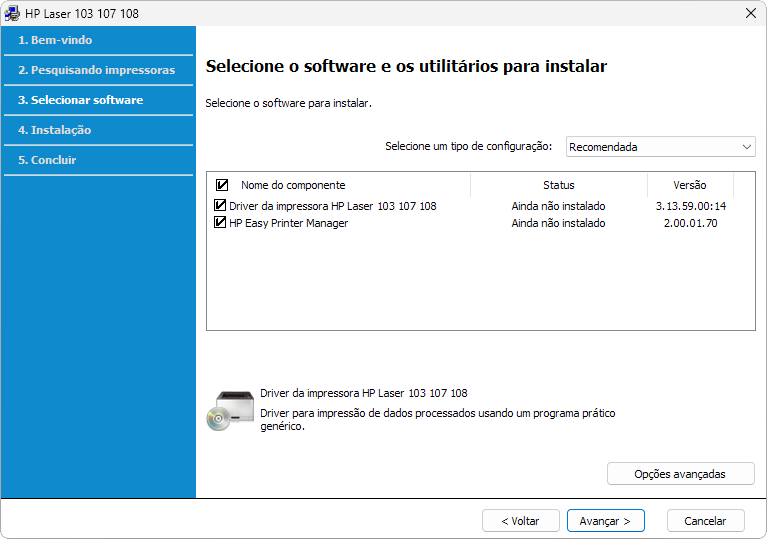Uncheck the Driver da impressora HP Laser checkbox
The image size is (767, 539).
[x=220, y=205]
